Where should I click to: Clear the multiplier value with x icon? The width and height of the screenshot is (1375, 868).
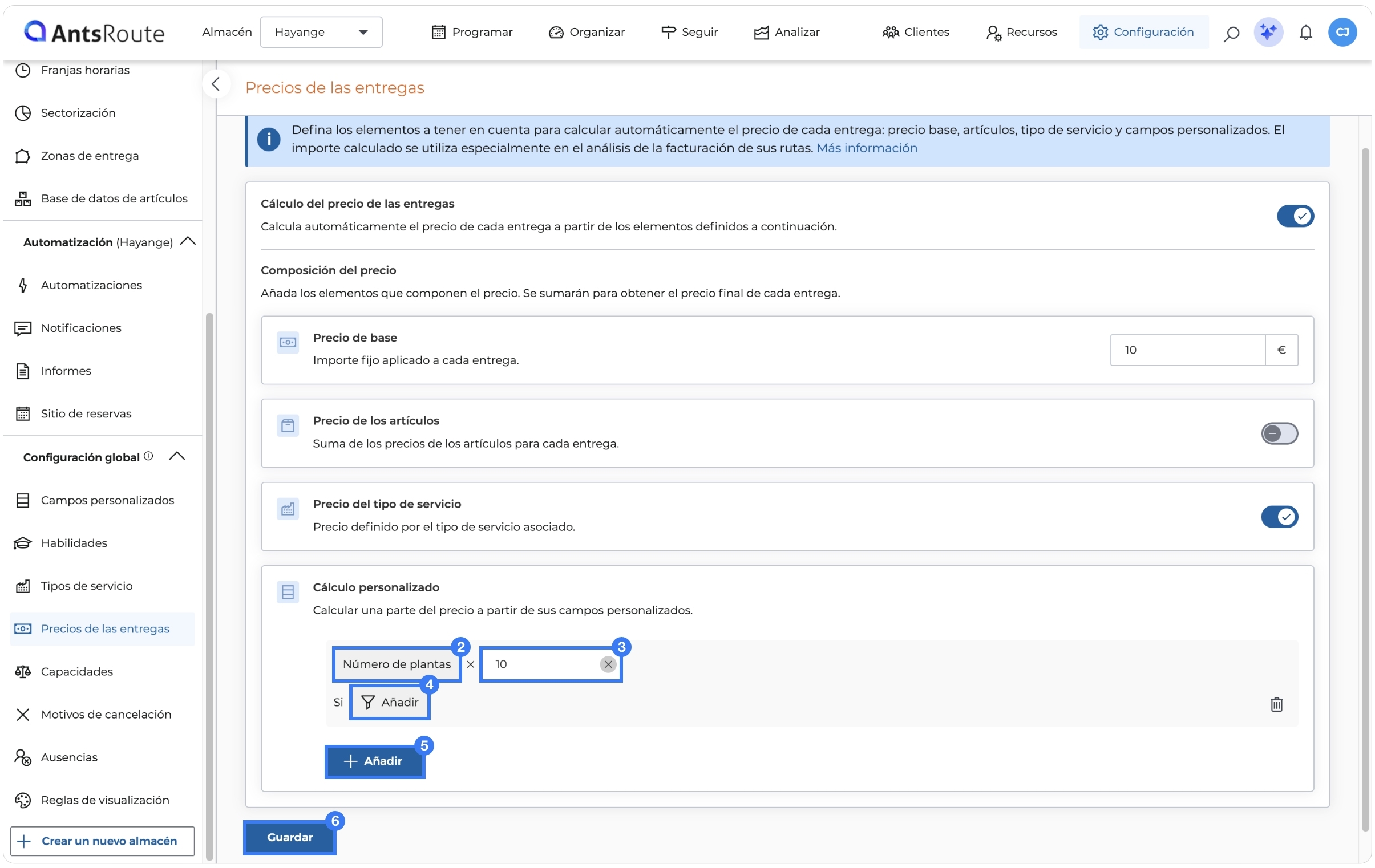point(608,664)
